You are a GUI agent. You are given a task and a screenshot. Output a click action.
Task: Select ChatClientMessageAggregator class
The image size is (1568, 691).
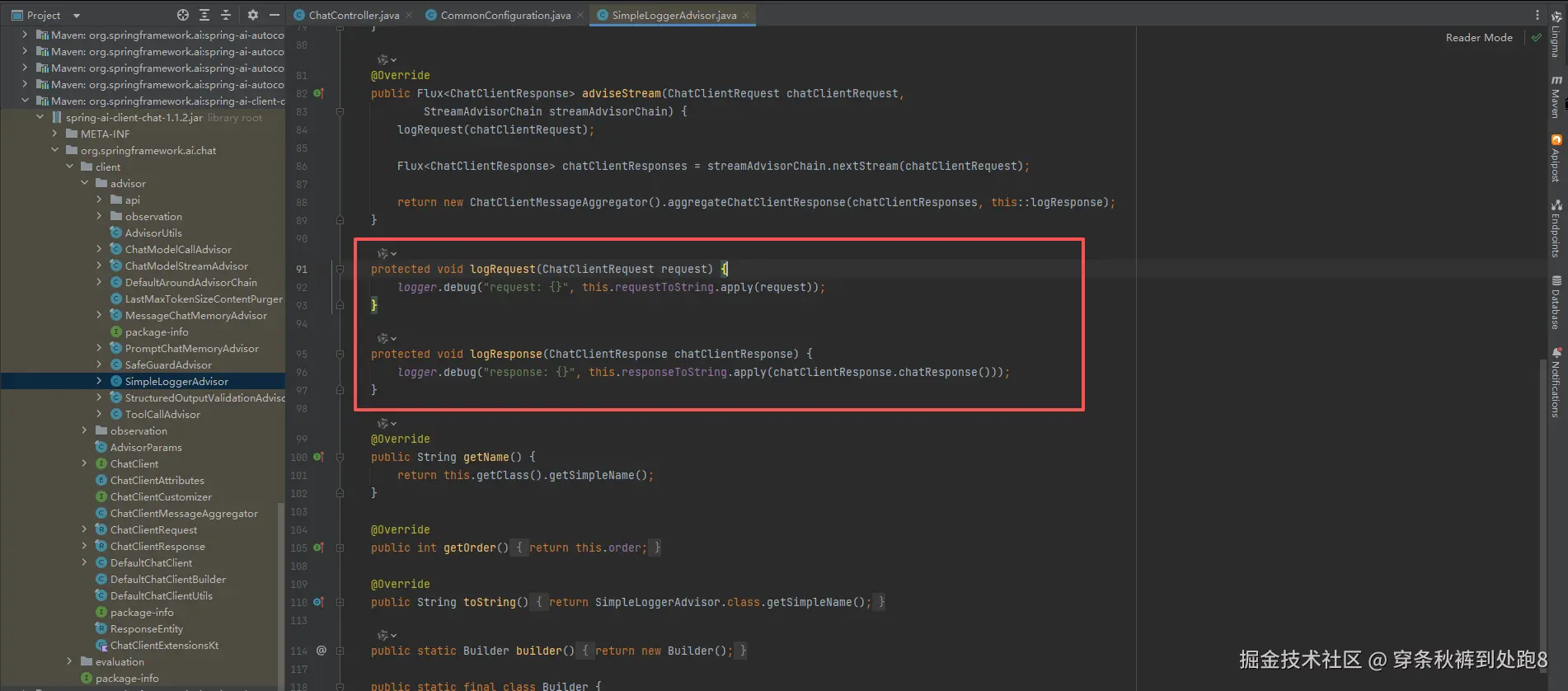tap(184, 513)
